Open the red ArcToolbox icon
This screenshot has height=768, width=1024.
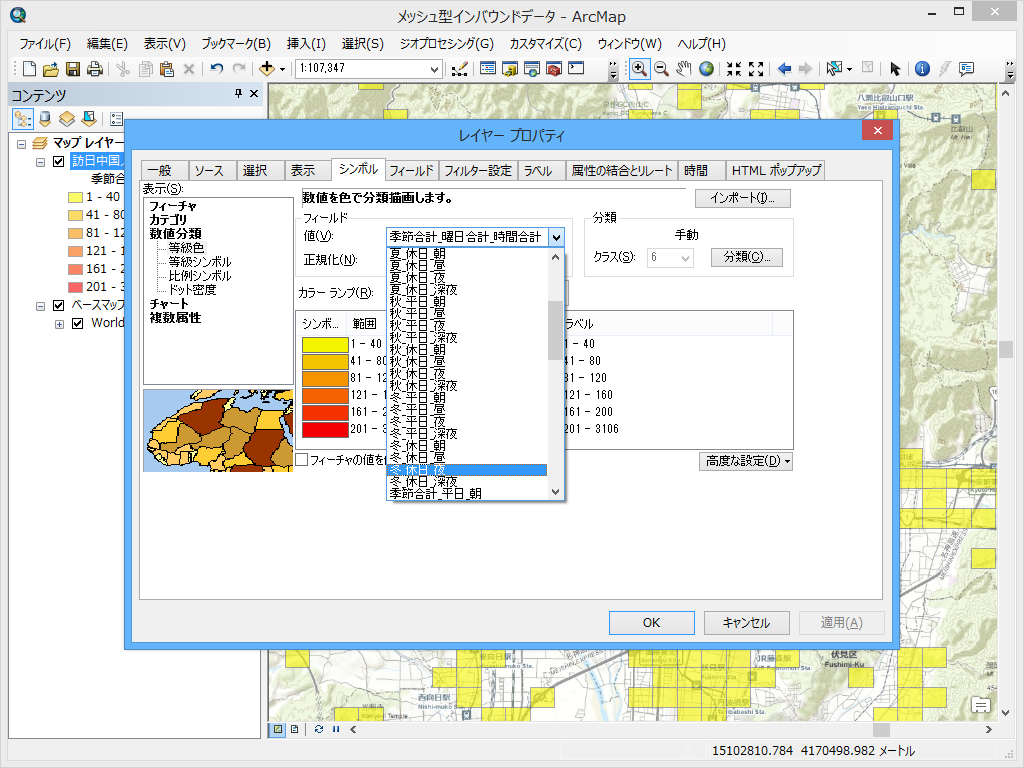554,69
